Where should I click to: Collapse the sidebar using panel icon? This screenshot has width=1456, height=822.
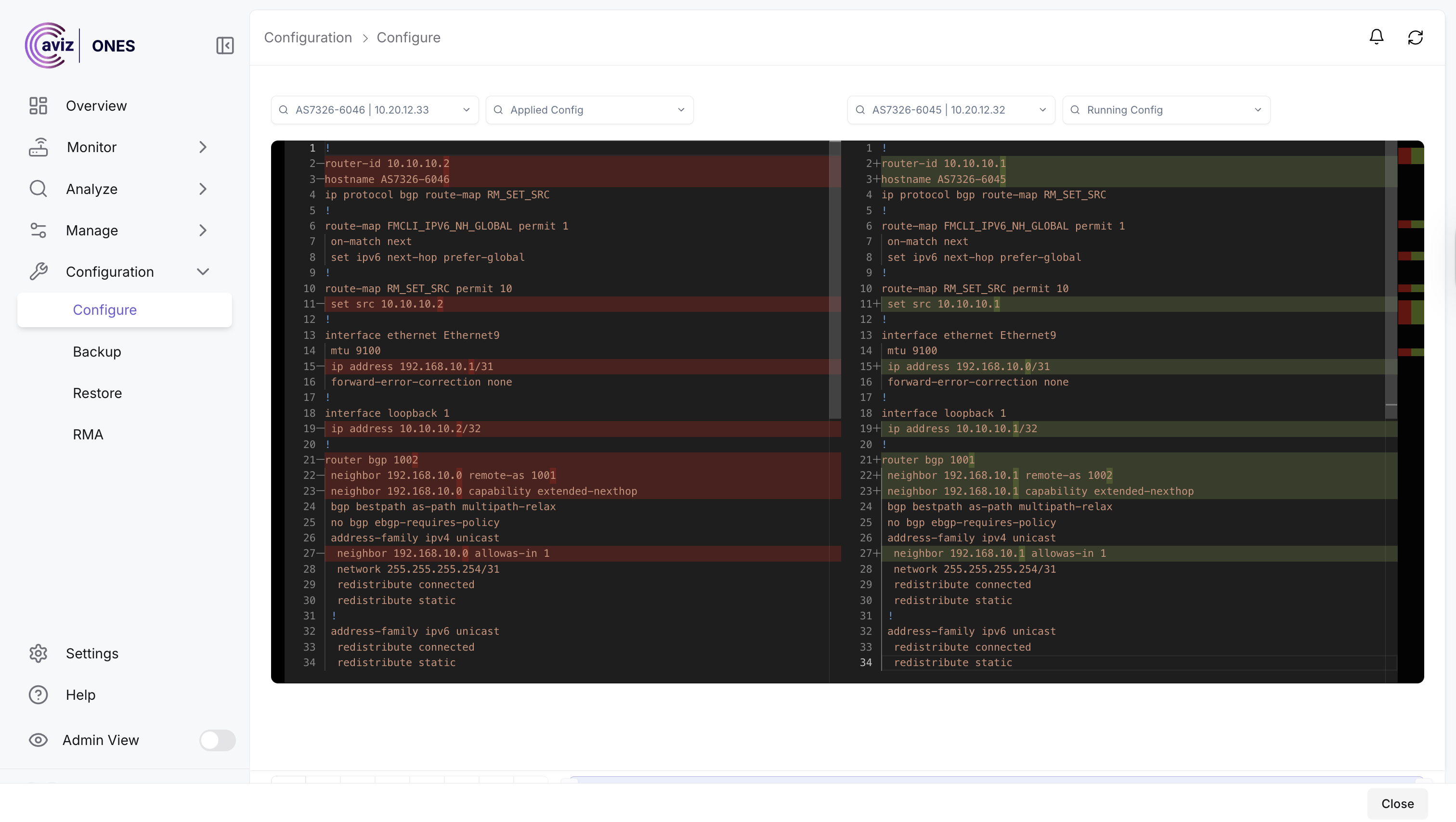pos(225,45)
